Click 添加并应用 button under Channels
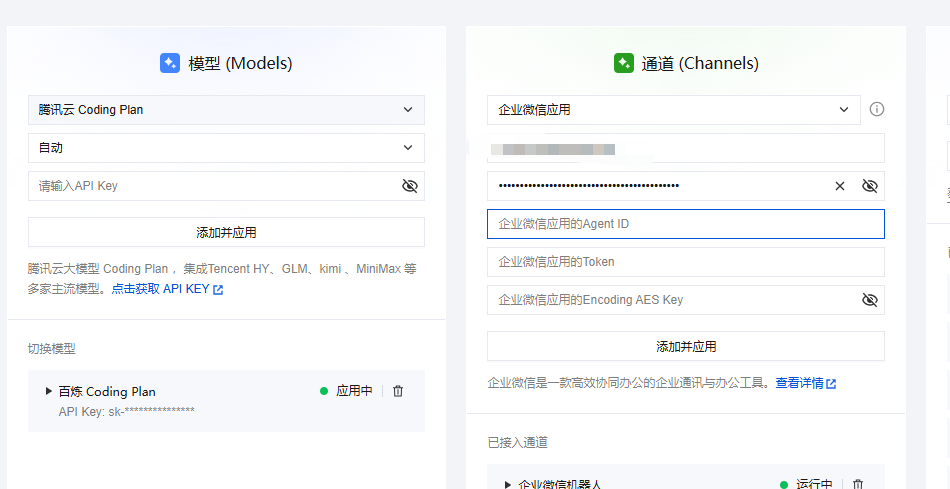 (x=685, y=346)
